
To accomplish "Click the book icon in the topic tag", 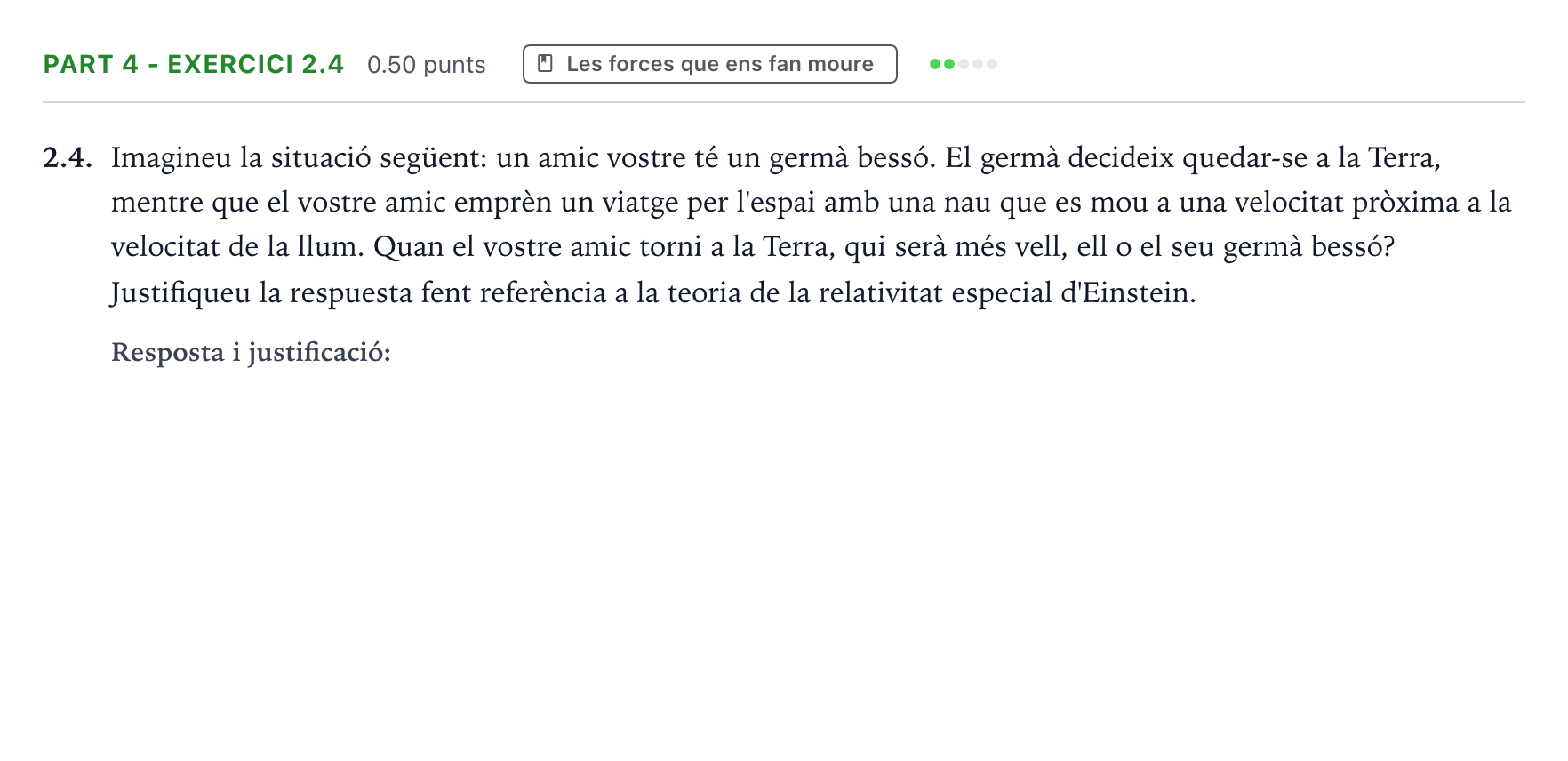I will pyautogui.click(x=546, y=64).
